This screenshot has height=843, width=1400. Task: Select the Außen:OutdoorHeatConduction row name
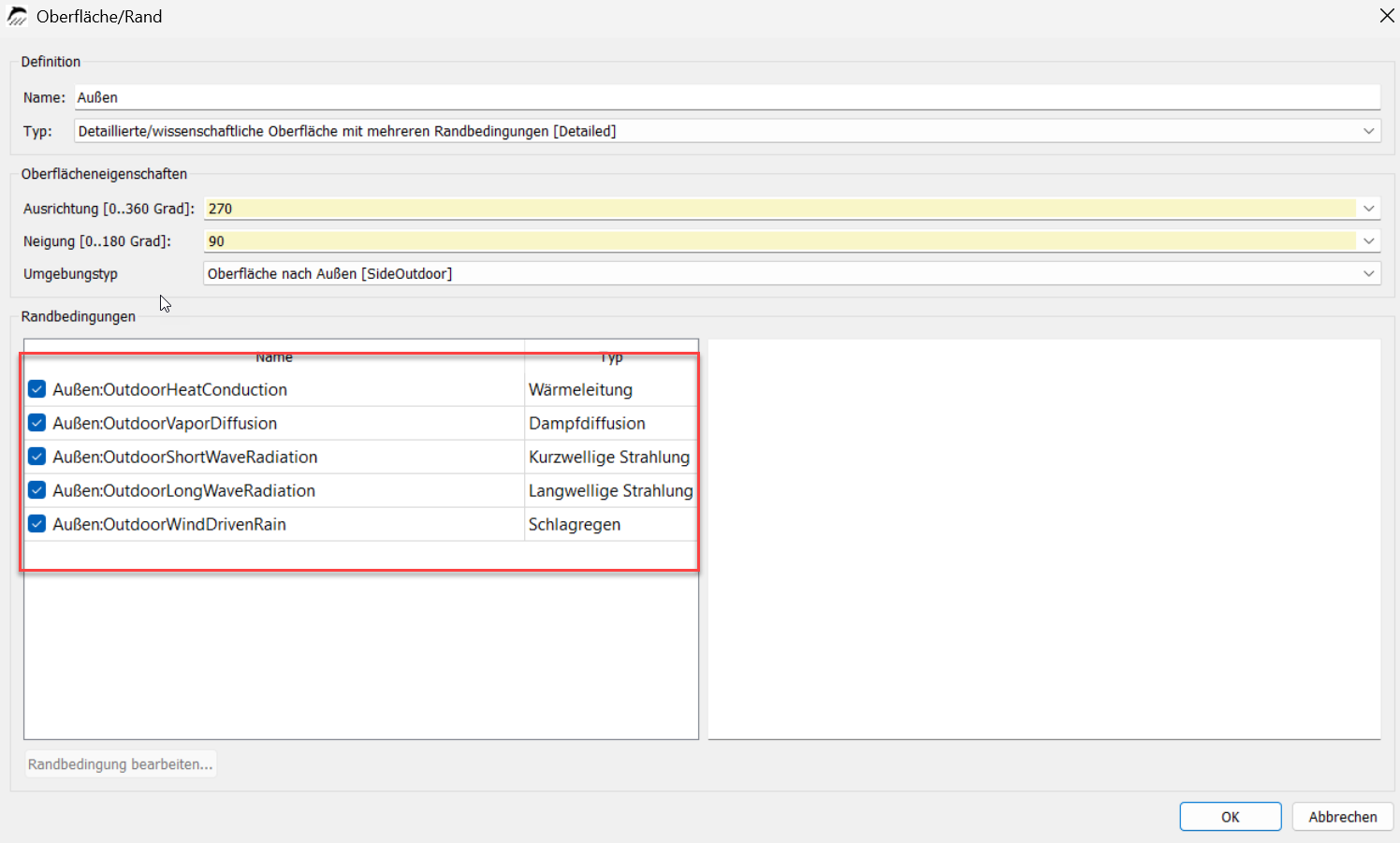click(x=170, y=389)
